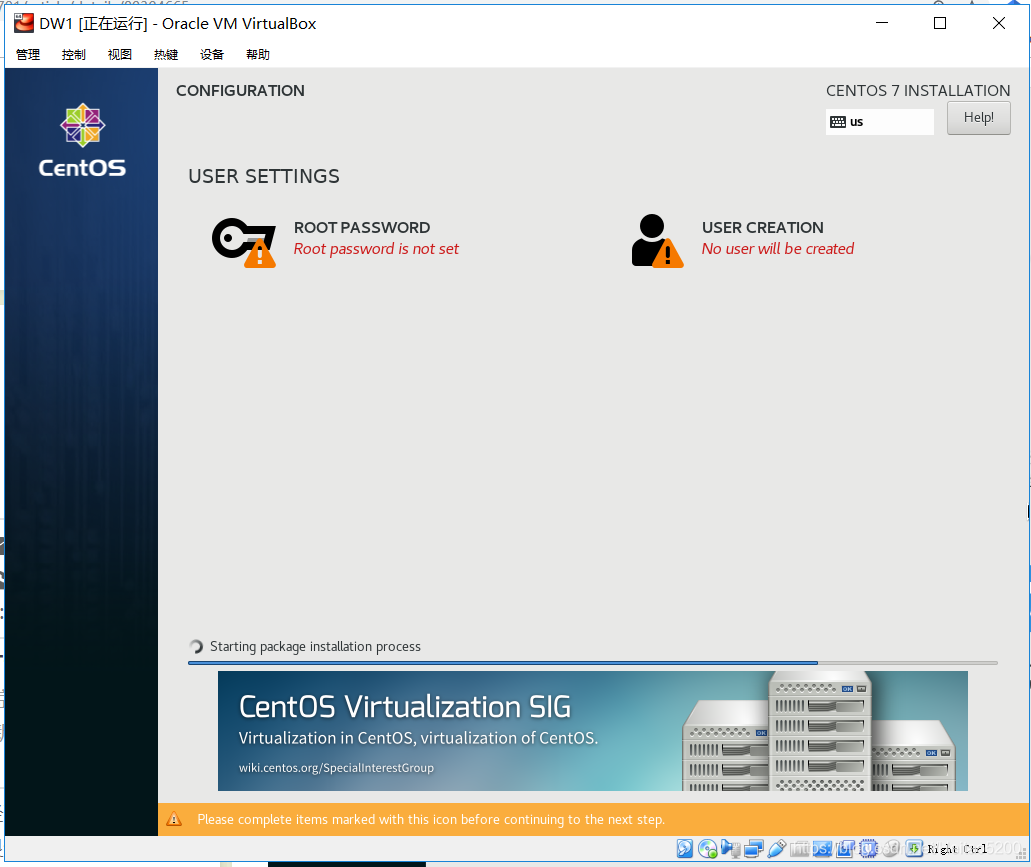Open the Root Password setup via key icon
The width and height of the screenshot is (1031, 867).
click(243, 241)
